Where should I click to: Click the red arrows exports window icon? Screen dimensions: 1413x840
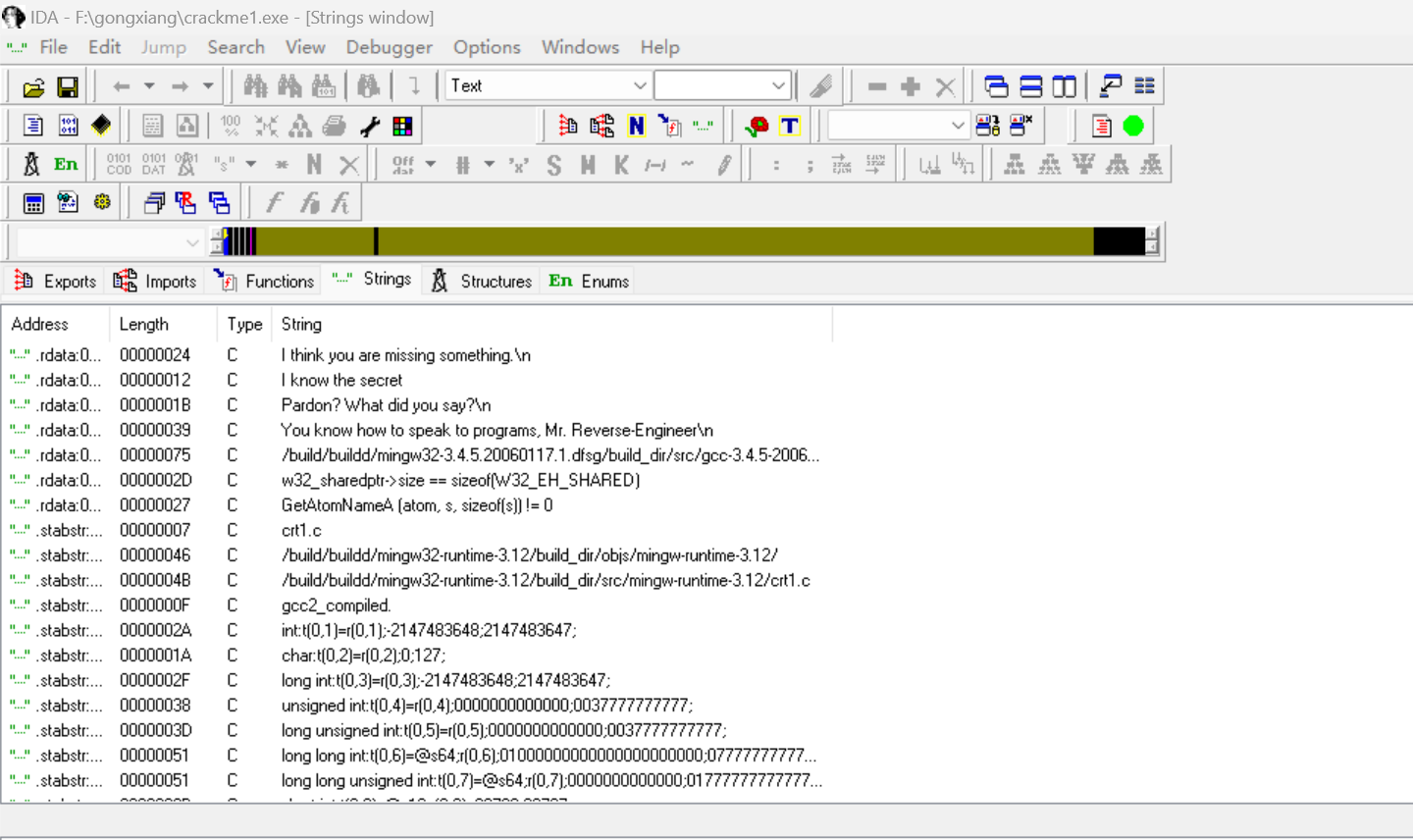[568, 126]
